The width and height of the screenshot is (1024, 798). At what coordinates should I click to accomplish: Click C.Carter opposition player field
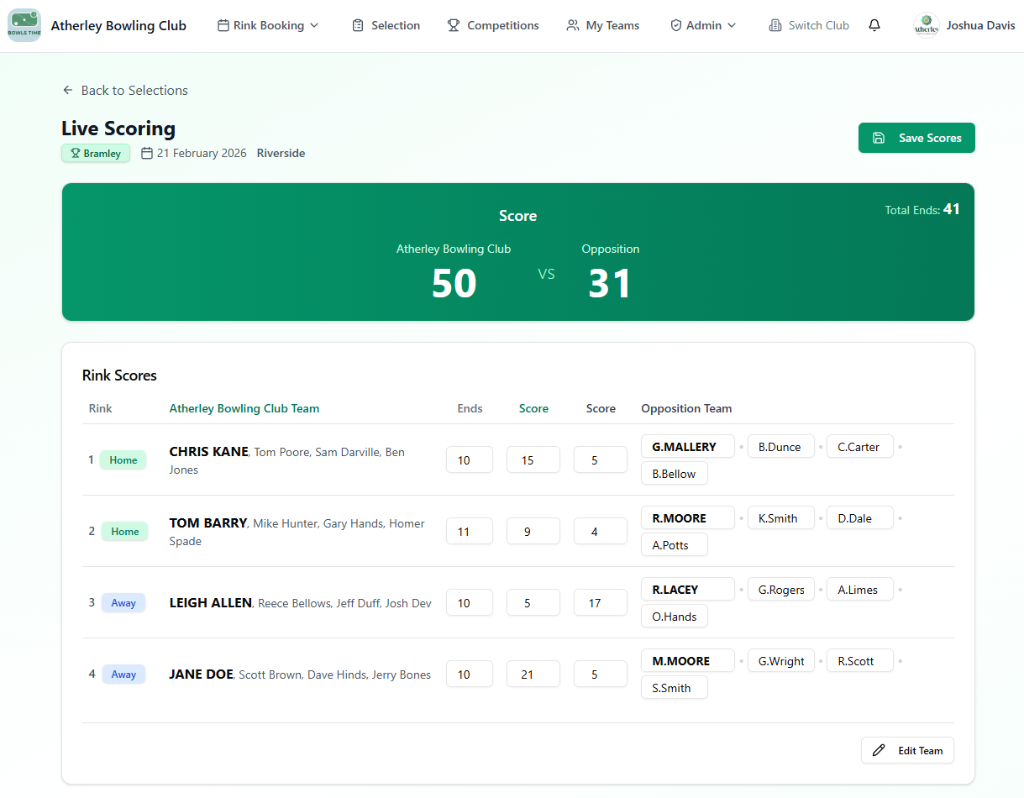860,447
